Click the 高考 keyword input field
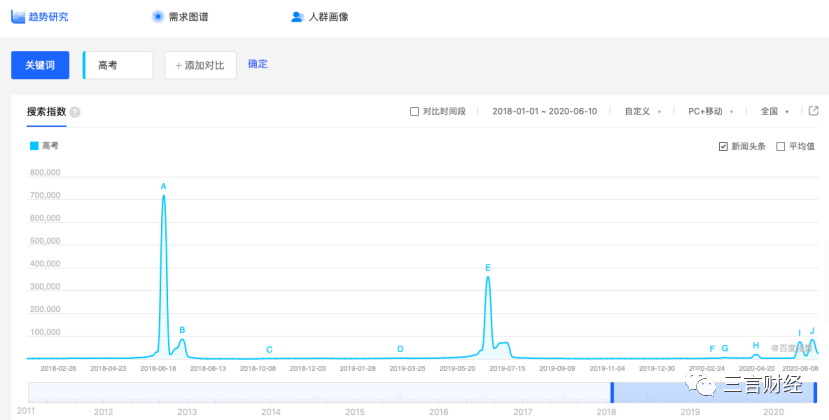829x420 pixels. coord(118,65)
